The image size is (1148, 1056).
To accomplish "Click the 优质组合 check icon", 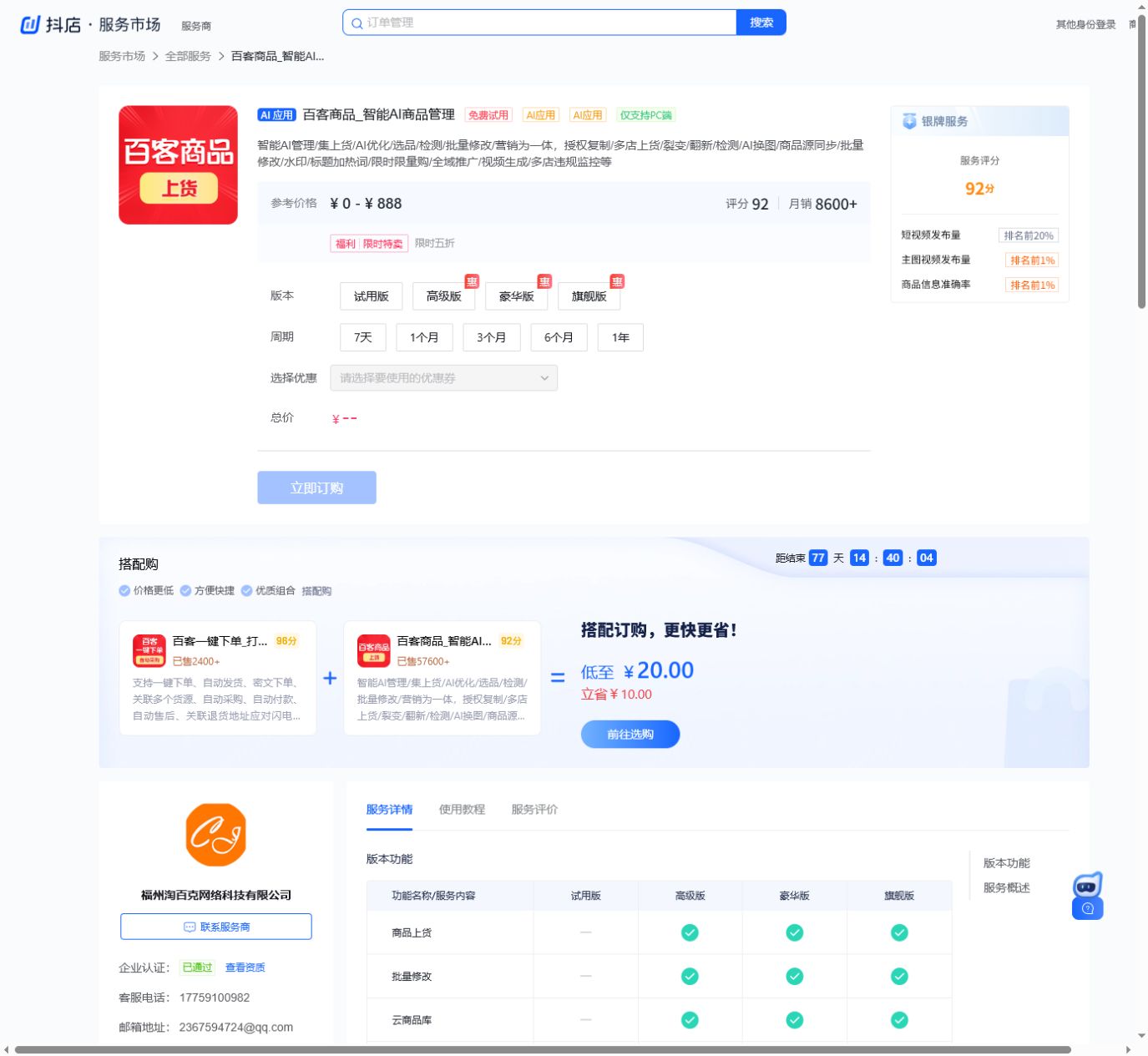I will tap(246, 590).
